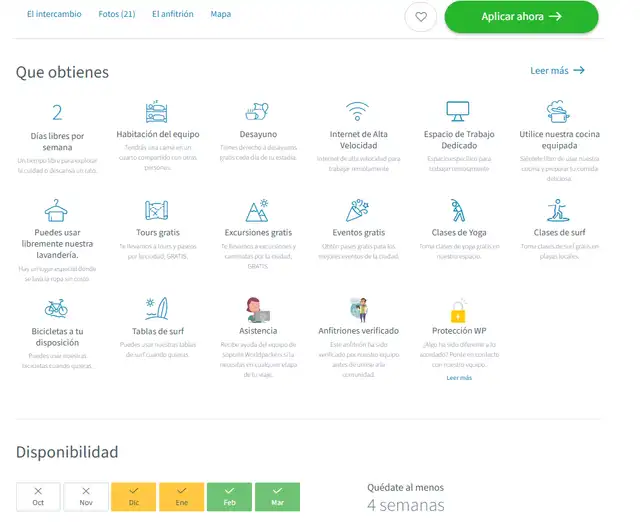The width and height of the screenshot is (640, 522).
Task: Click Bicicletas a tu disposición title
Action: [x=57, y=337]
